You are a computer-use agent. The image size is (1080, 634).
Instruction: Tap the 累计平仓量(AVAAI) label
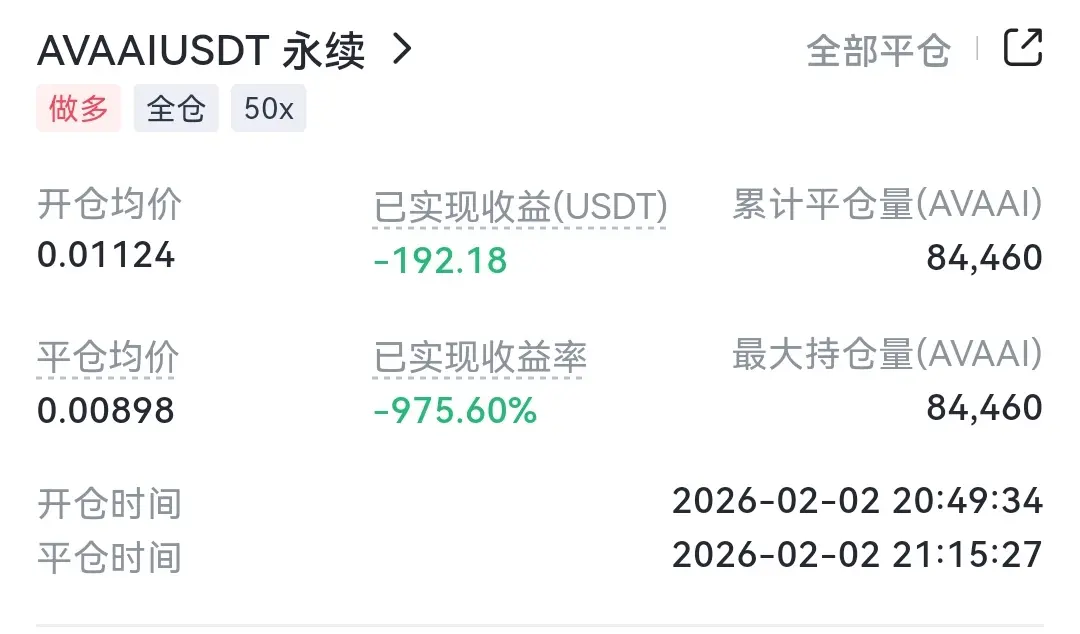(x=887, y=205)
